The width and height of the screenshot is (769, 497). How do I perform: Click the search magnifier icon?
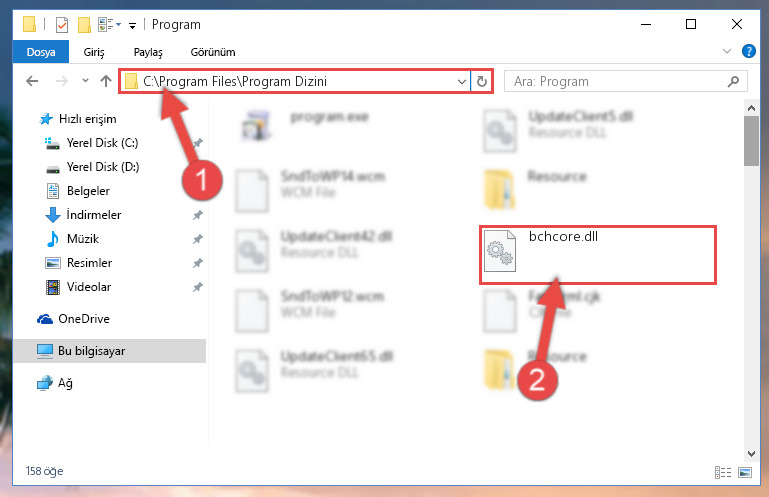tap(733, 81)
